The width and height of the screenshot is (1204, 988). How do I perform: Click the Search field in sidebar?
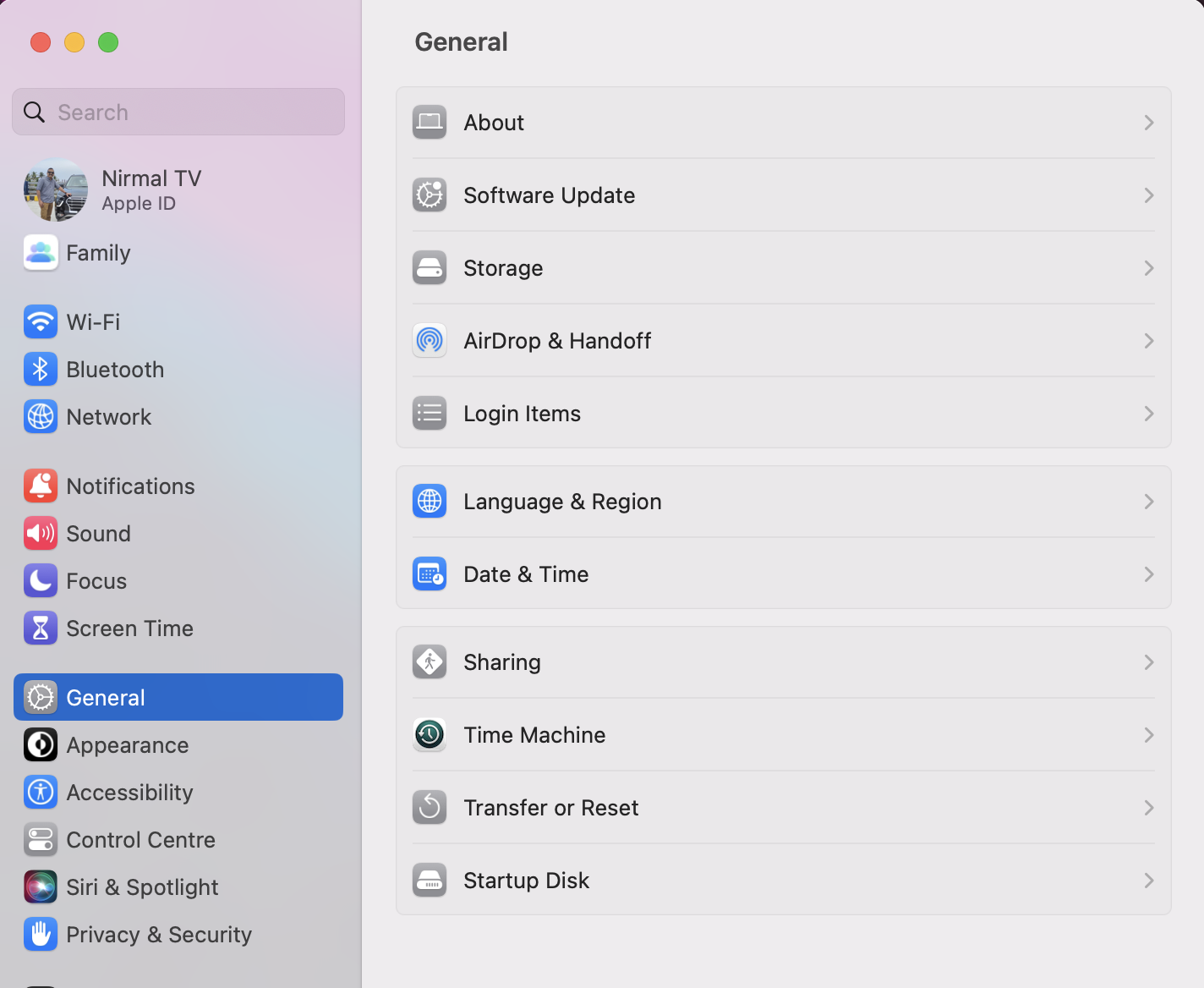(178, 112)
